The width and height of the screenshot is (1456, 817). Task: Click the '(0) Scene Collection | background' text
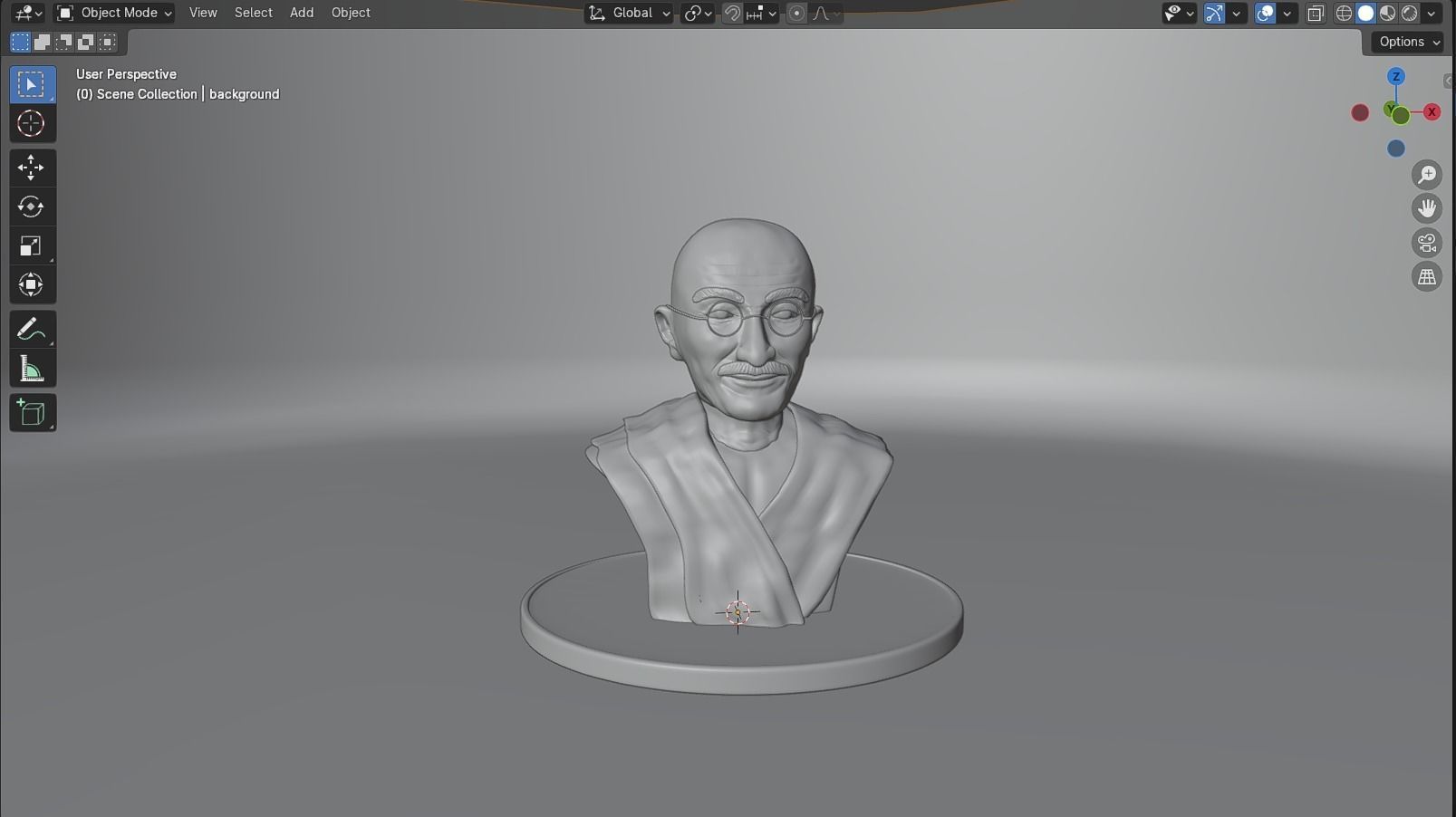[x=178, y=94]
